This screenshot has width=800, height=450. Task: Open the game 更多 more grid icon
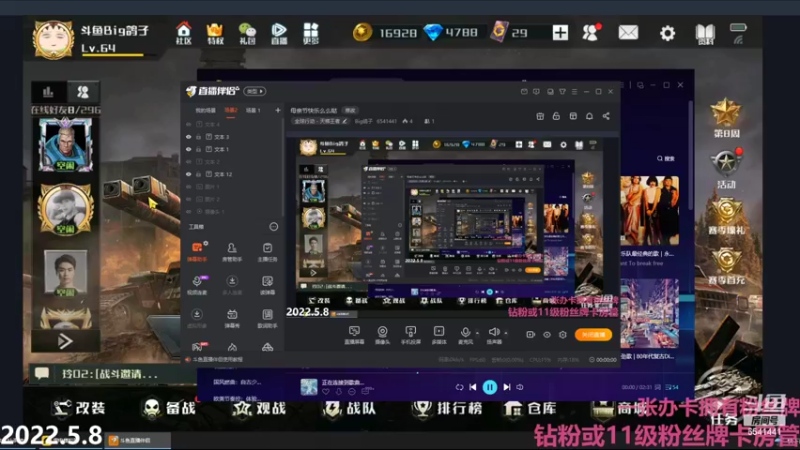pyautogui.click(x=311, y=33)
